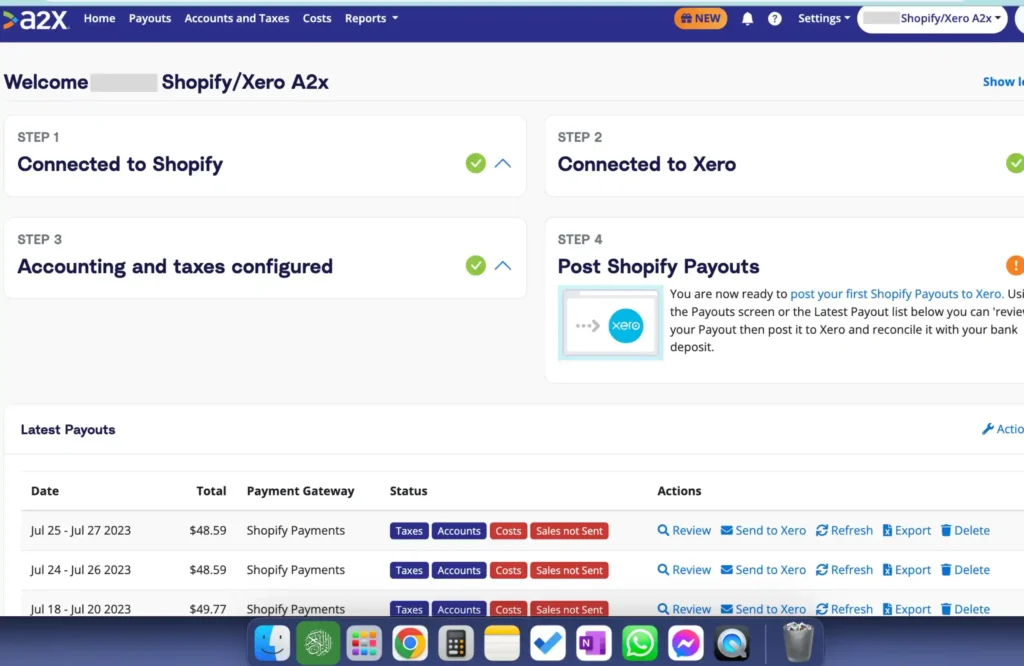Click Taxes badge for Jul 24 - Jul 26
Screen dimensions: 1024x666
409,570
